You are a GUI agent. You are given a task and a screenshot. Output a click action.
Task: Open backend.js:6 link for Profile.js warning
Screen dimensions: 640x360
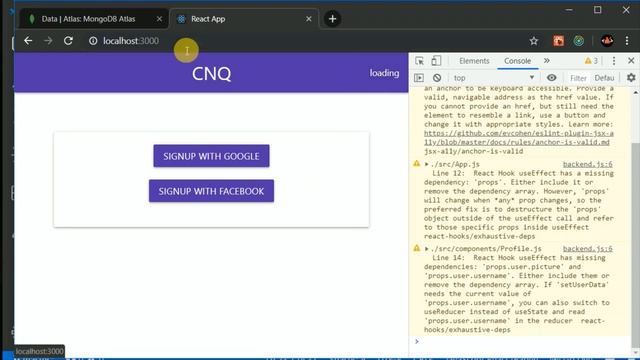pos(588,249)
